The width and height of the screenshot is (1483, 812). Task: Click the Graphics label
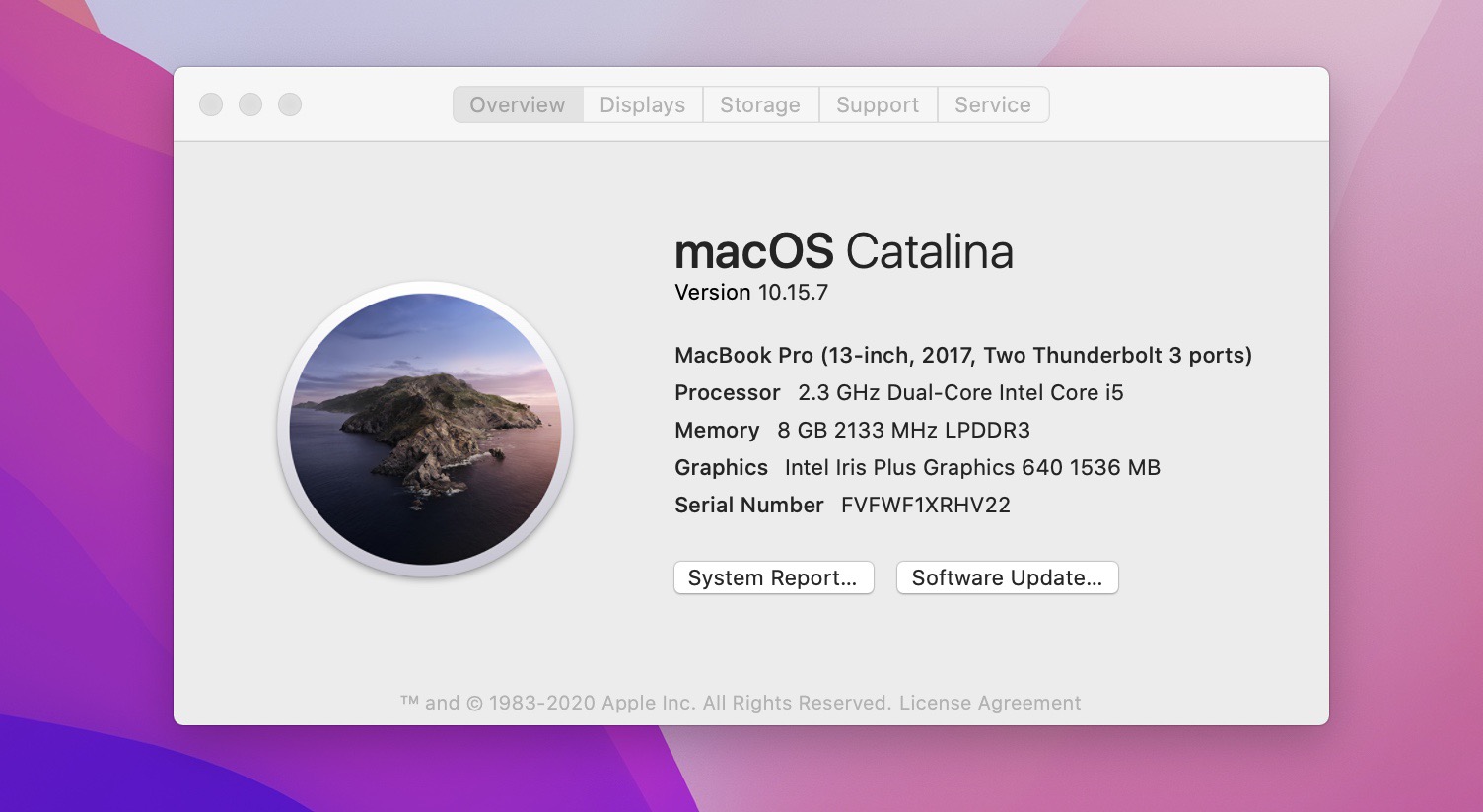[x=721, y=467]
